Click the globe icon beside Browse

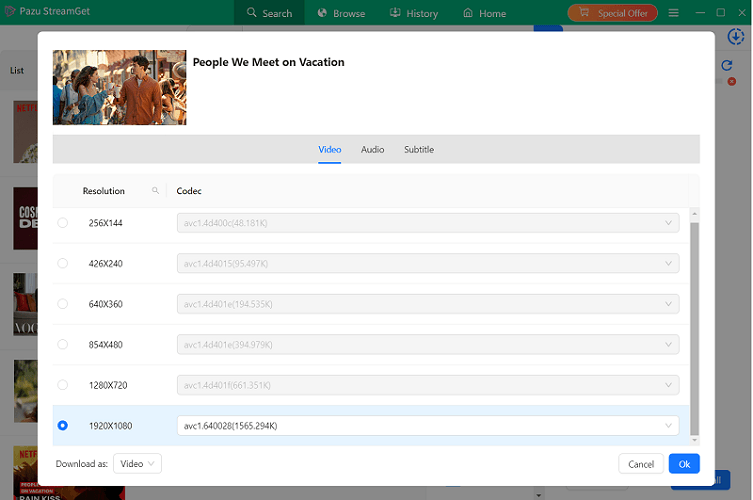(322, 12)
